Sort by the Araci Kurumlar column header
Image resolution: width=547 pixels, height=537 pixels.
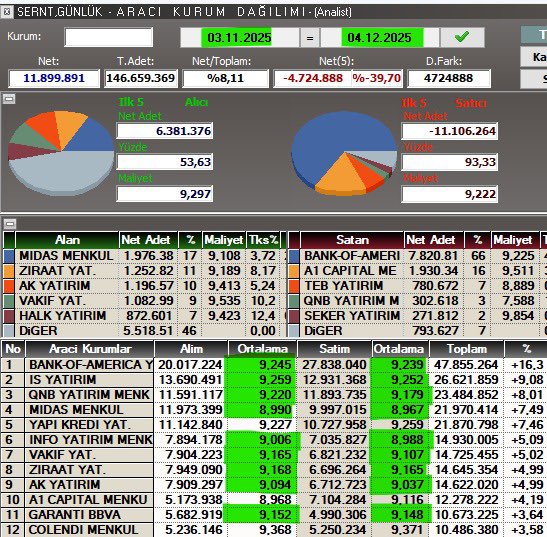pyautogui.click(x=90, y=349)
